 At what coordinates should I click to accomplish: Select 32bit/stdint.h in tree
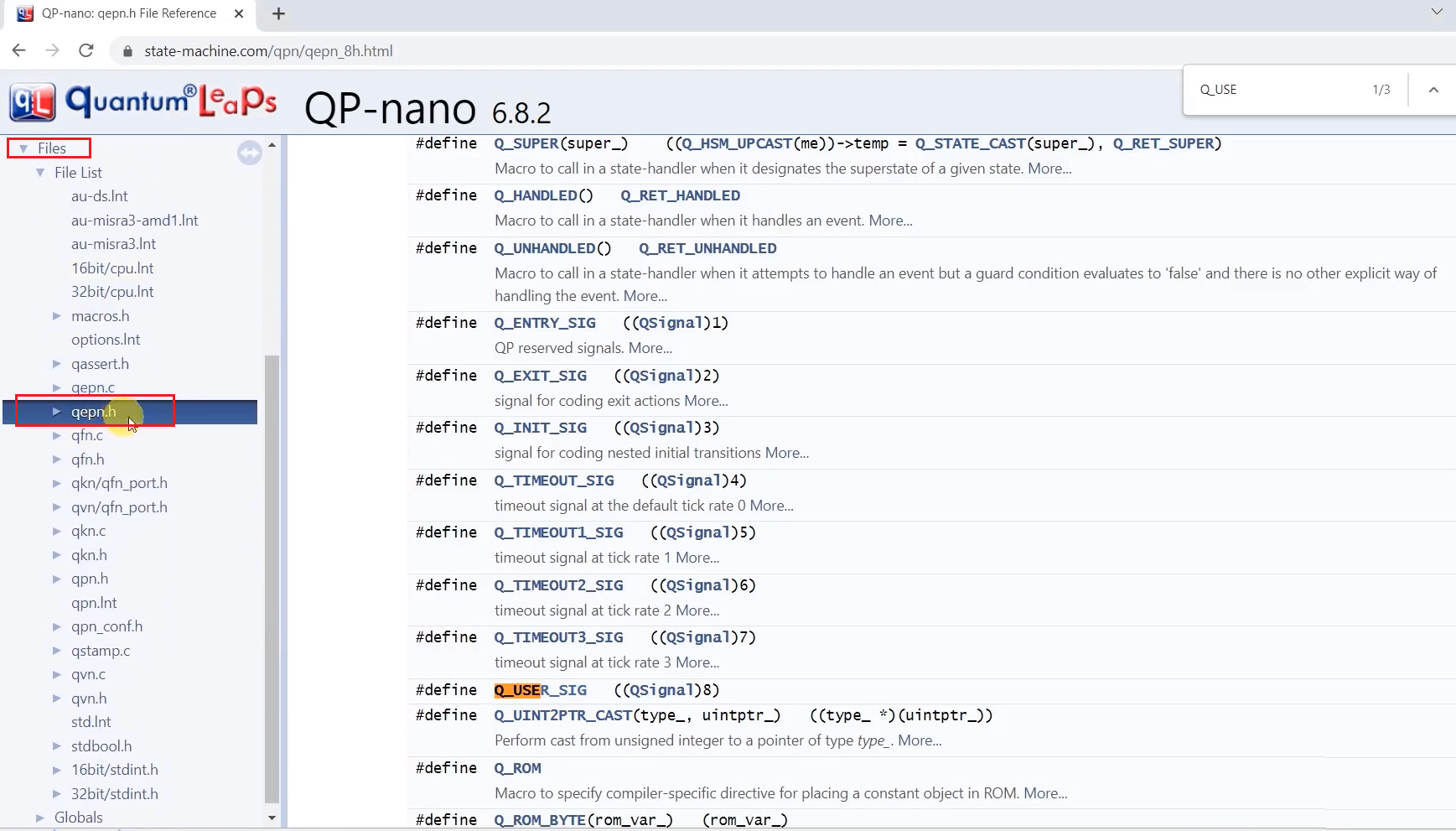pos(115,794)
